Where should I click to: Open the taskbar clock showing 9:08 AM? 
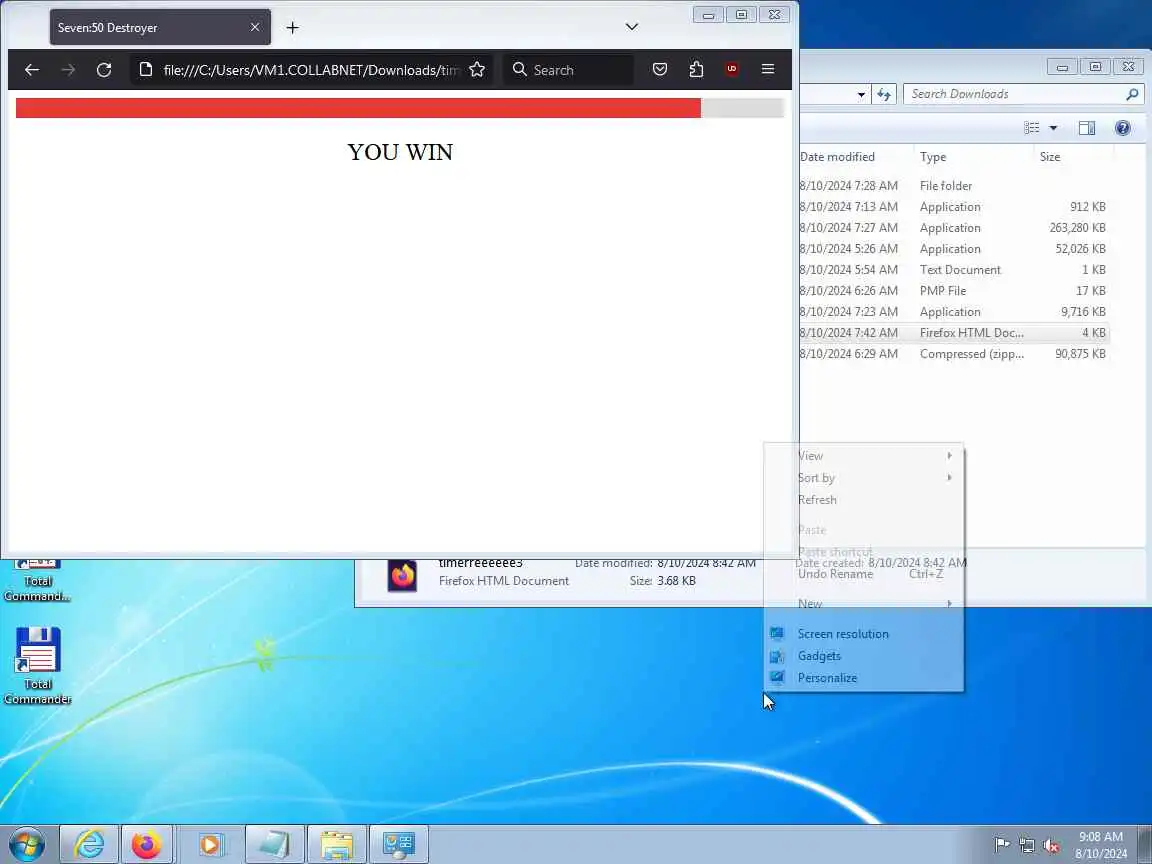(1101, 845)
